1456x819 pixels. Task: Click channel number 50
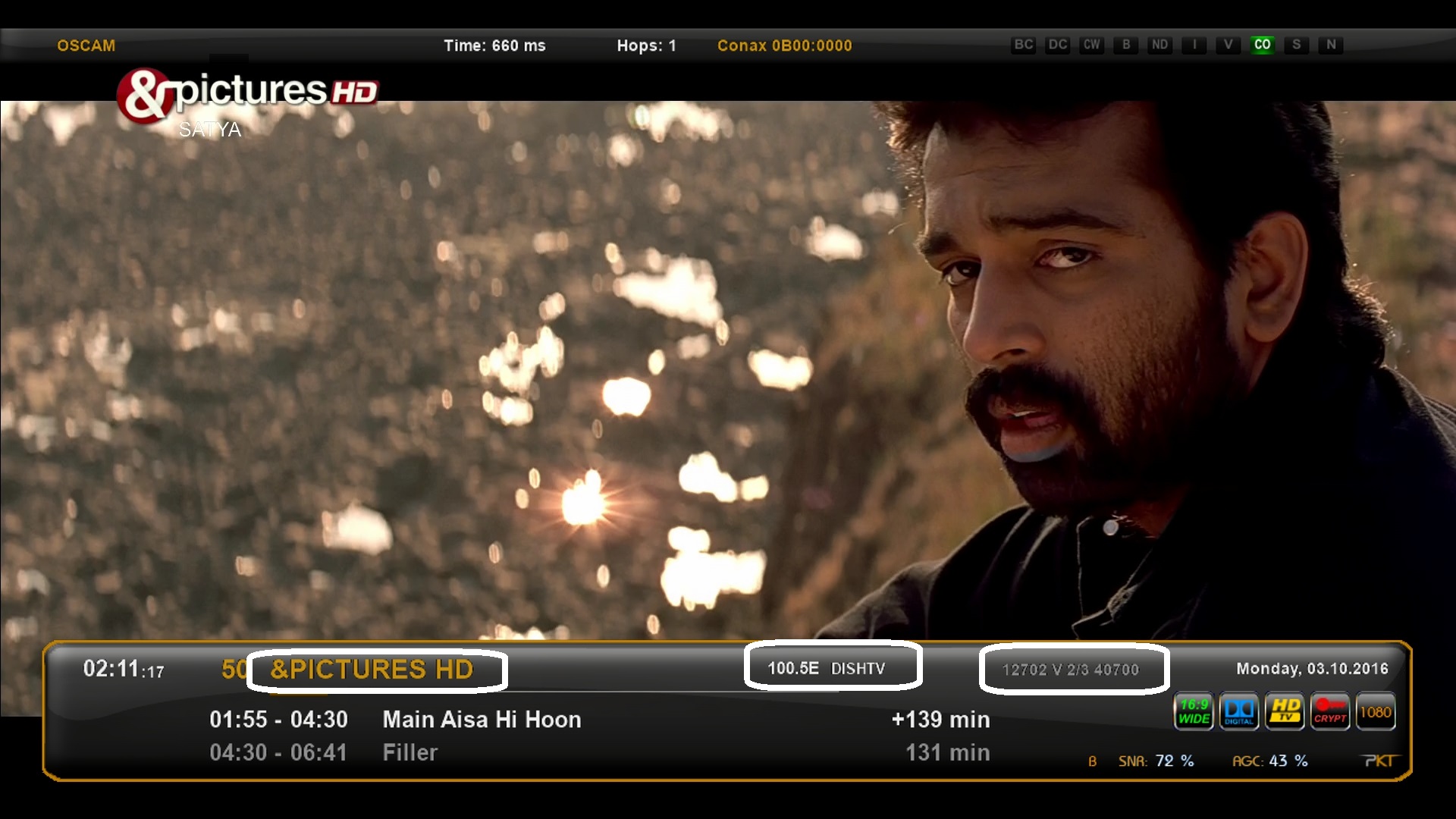pos(234,669)
